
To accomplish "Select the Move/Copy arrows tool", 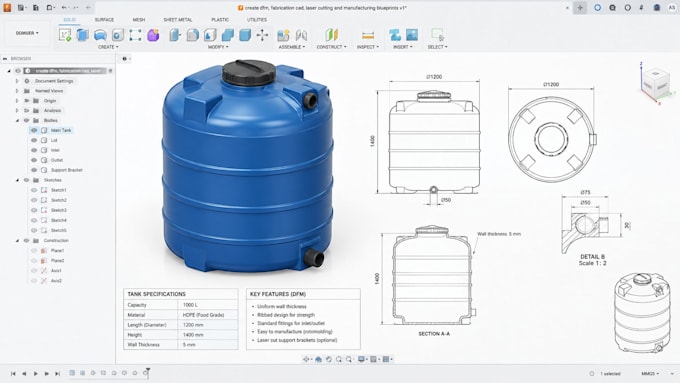I will pyautogui.click(x=262, y=35).
